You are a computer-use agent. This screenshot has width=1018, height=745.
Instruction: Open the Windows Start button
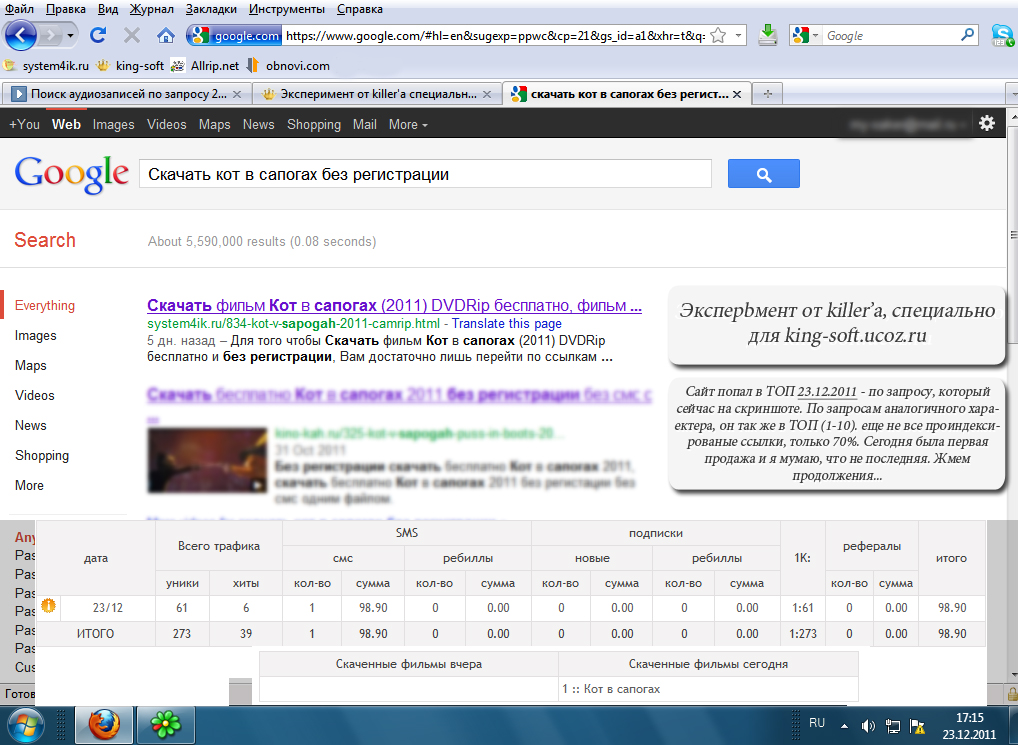(26, 726)
